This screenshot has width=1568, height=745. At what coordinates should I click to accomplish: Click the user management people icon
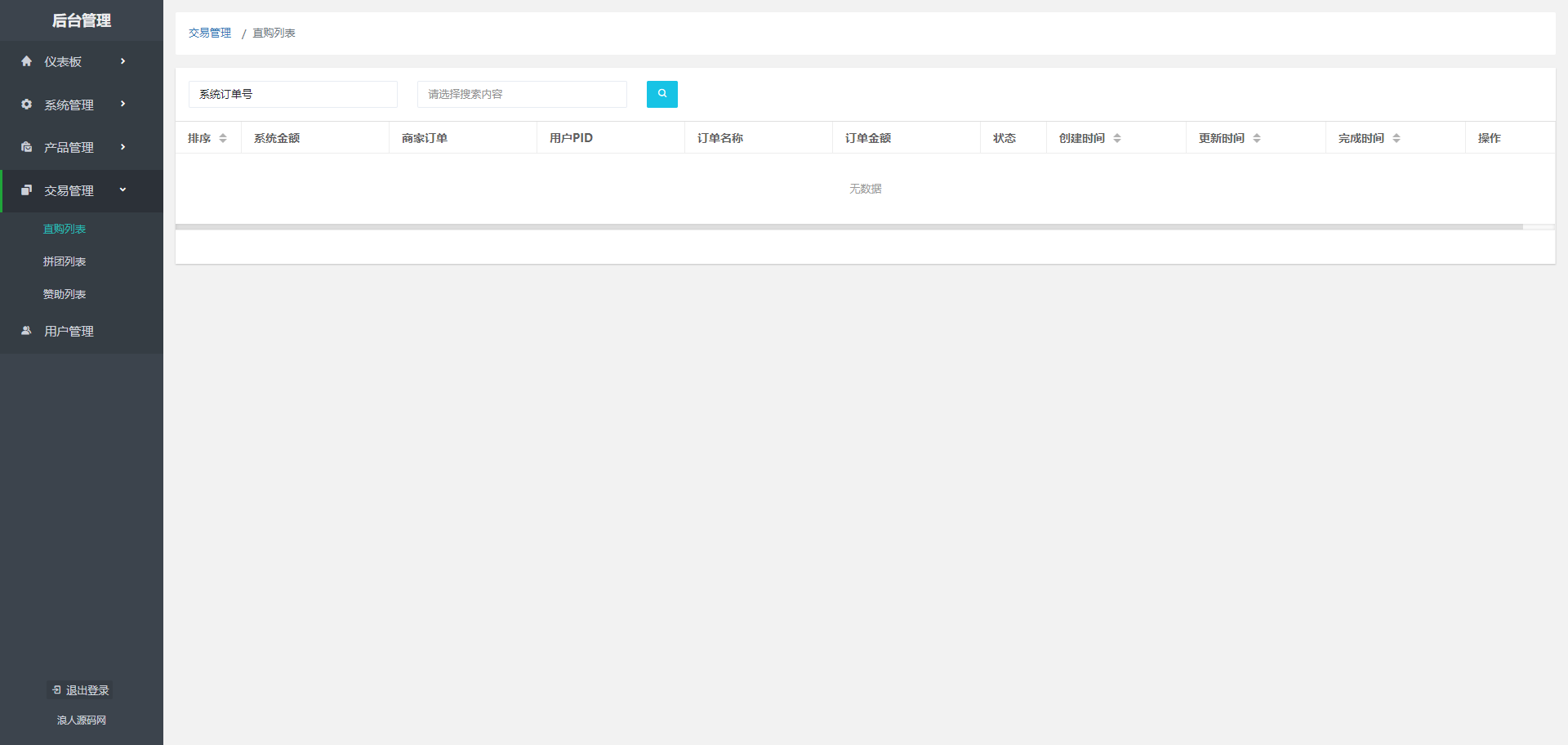click(x=27, y=331)
